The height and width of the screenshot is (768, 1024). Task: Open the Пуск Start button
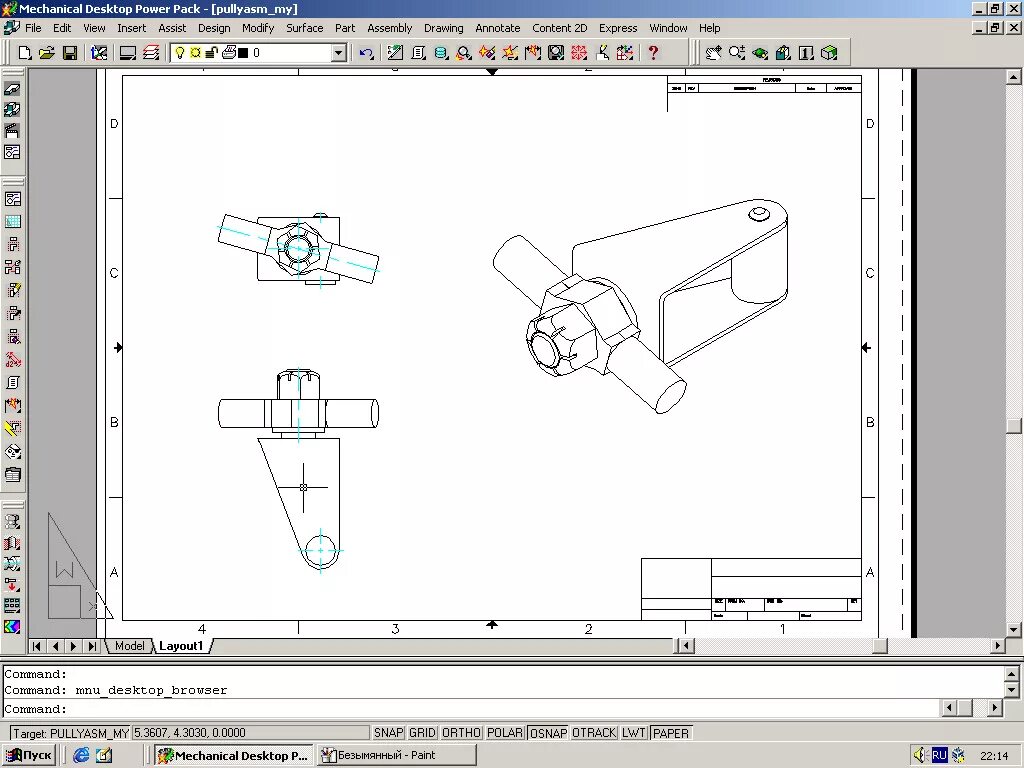pos(29,755)
